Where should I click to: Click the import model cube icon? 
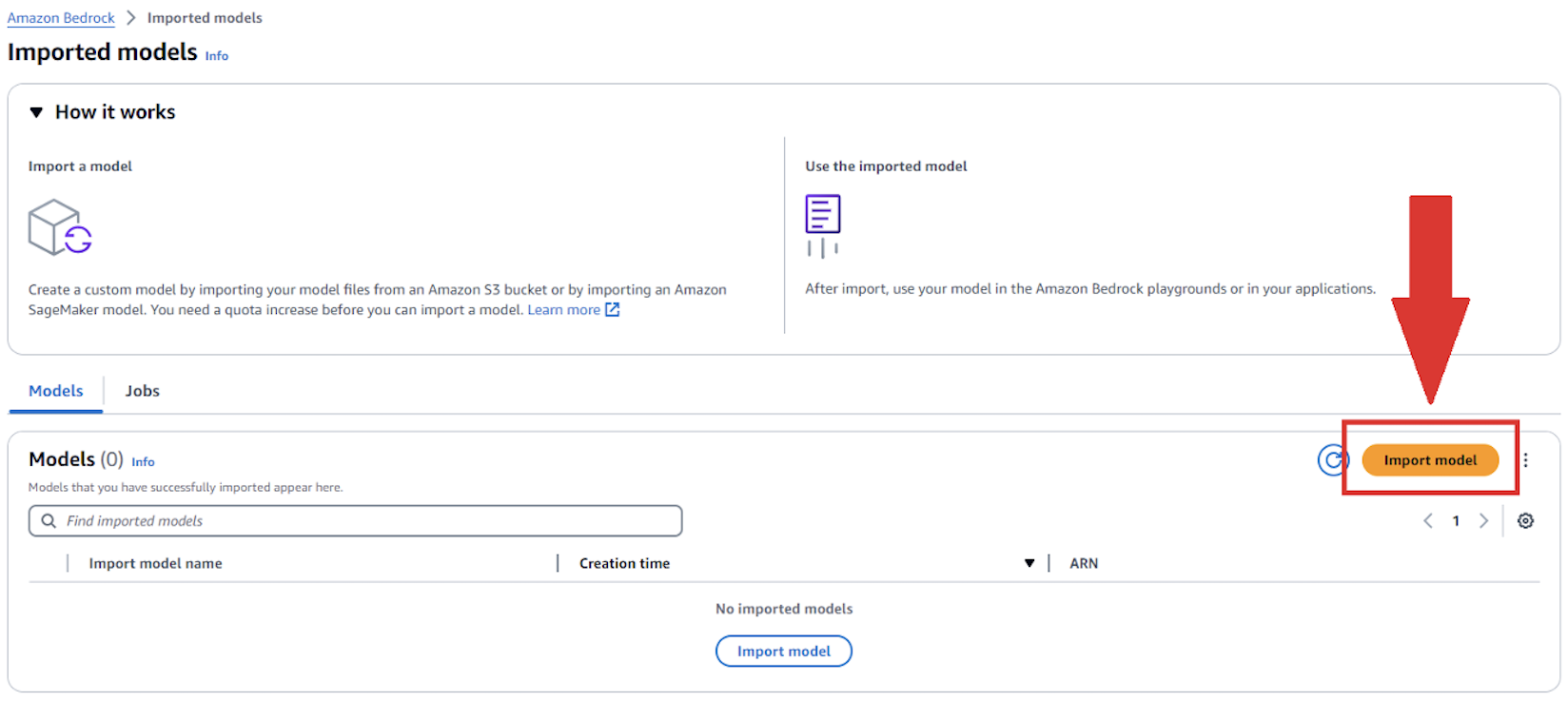[x=60, y=227]
